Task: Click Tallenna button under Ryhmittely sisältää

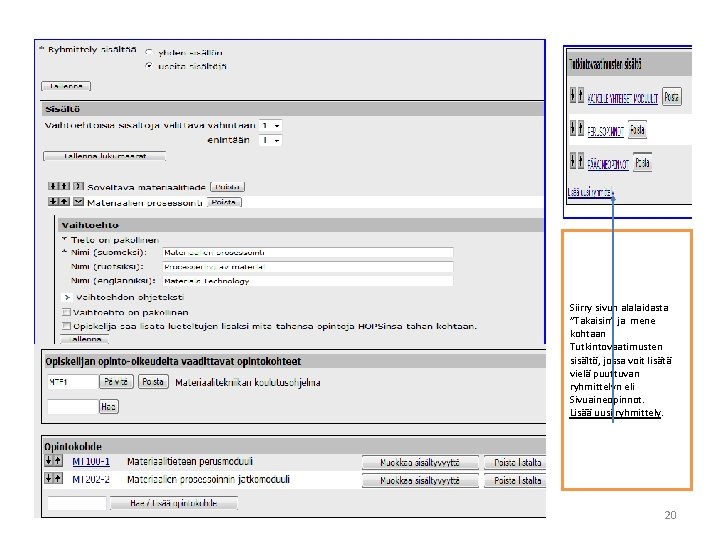Action: [66, 86]
